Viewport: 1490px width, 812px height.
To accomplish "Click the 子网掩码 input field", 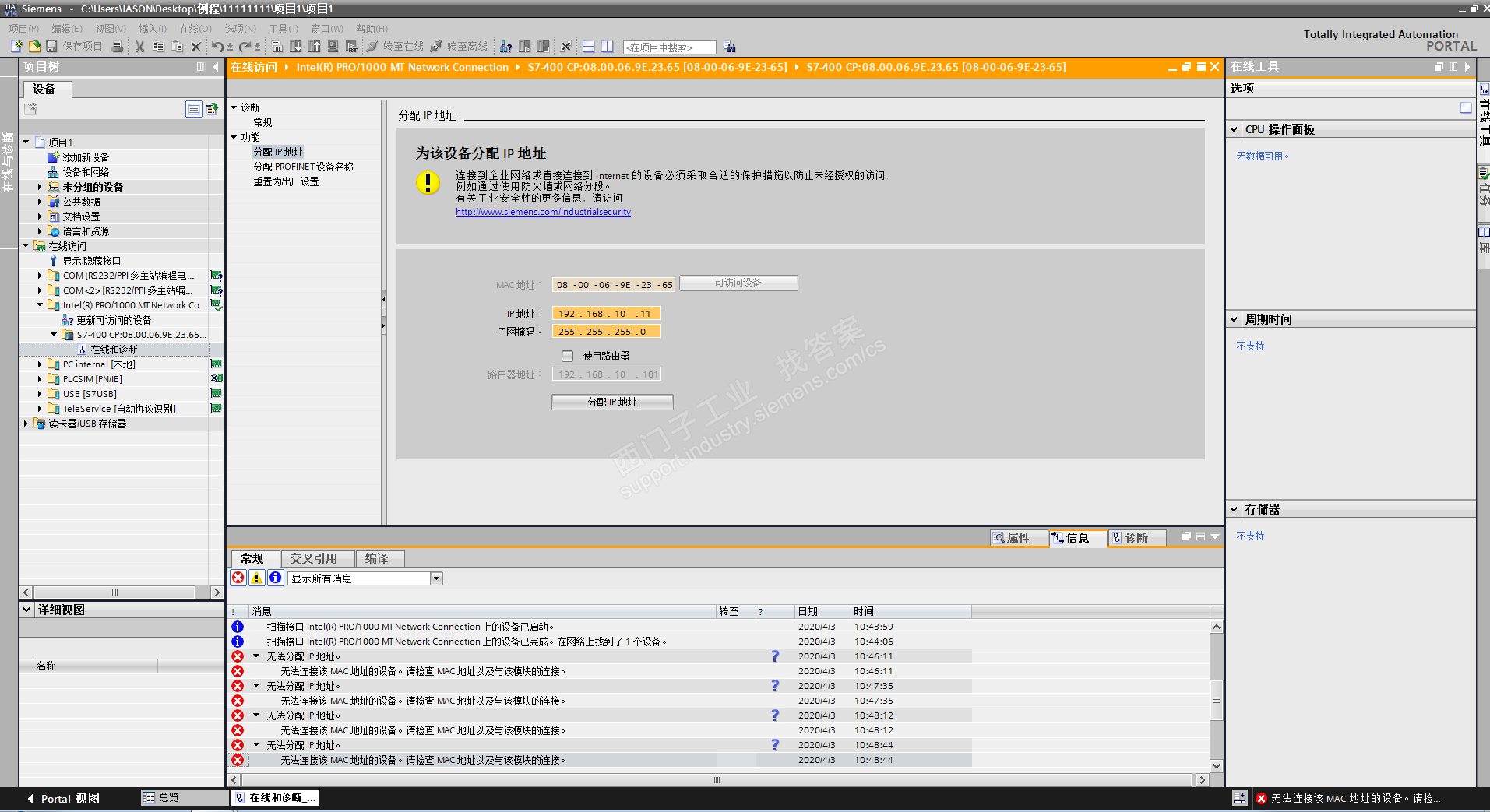I will tap(606, 332).
